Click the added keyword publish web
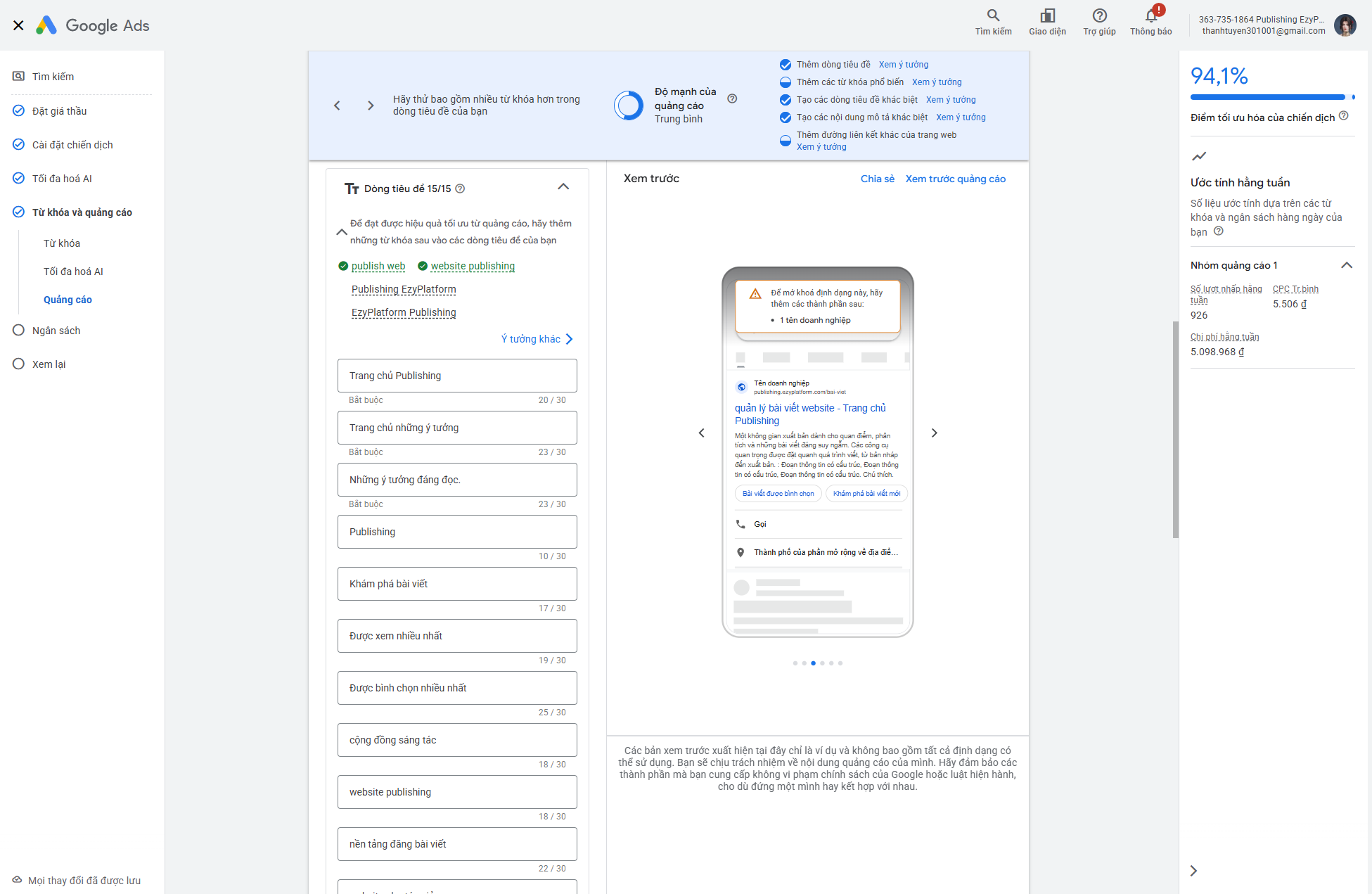The height and width of the screenshot is (894, 1372). point(378,266)
